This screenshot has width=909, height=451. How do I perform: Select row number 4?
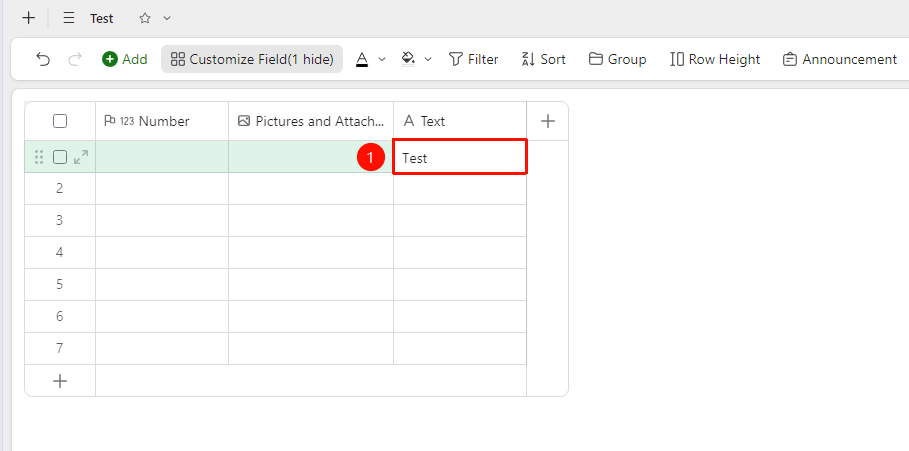(x=60, y=252)
